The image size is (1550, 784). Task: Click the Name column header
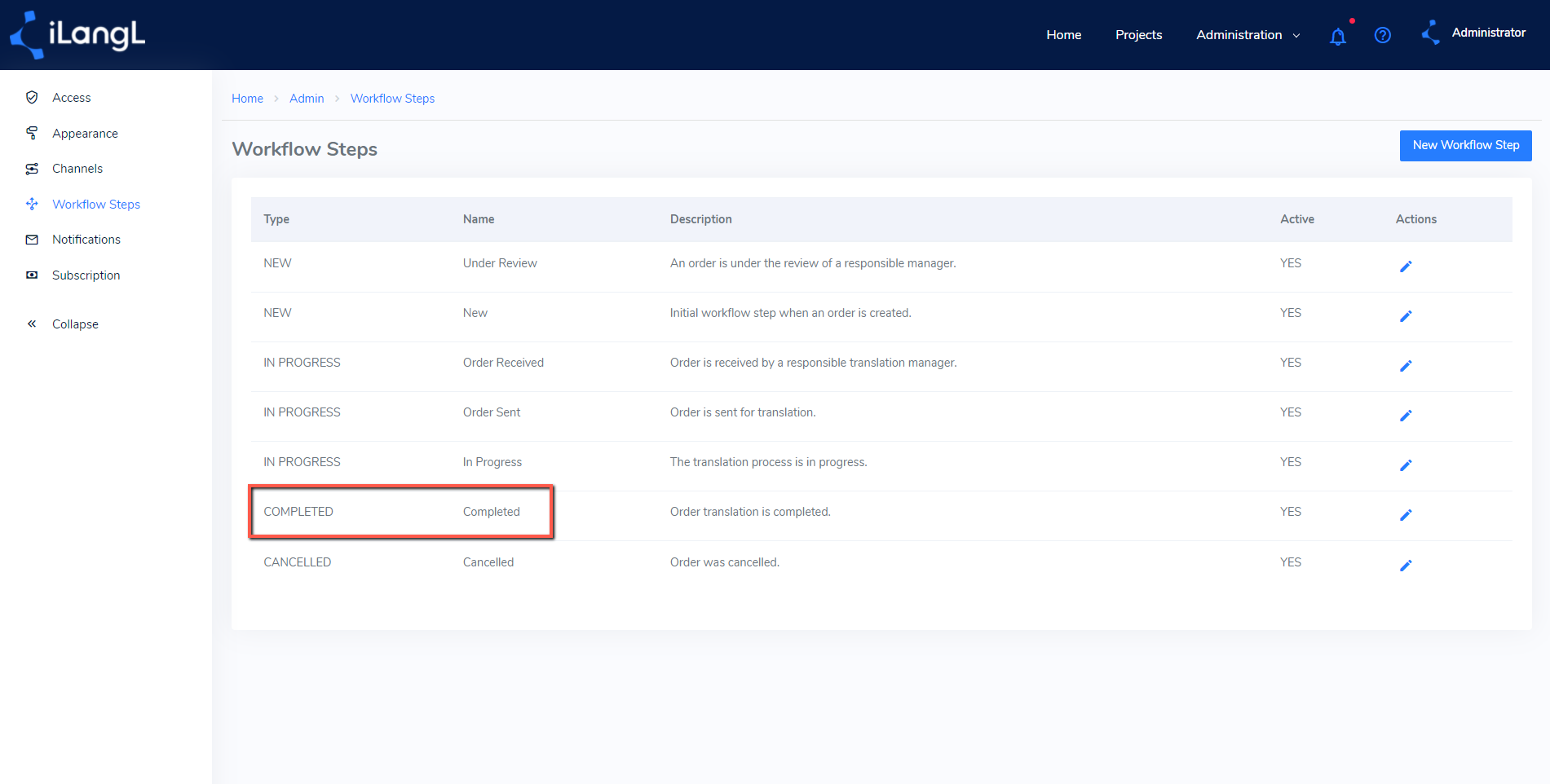coord(479,219)
